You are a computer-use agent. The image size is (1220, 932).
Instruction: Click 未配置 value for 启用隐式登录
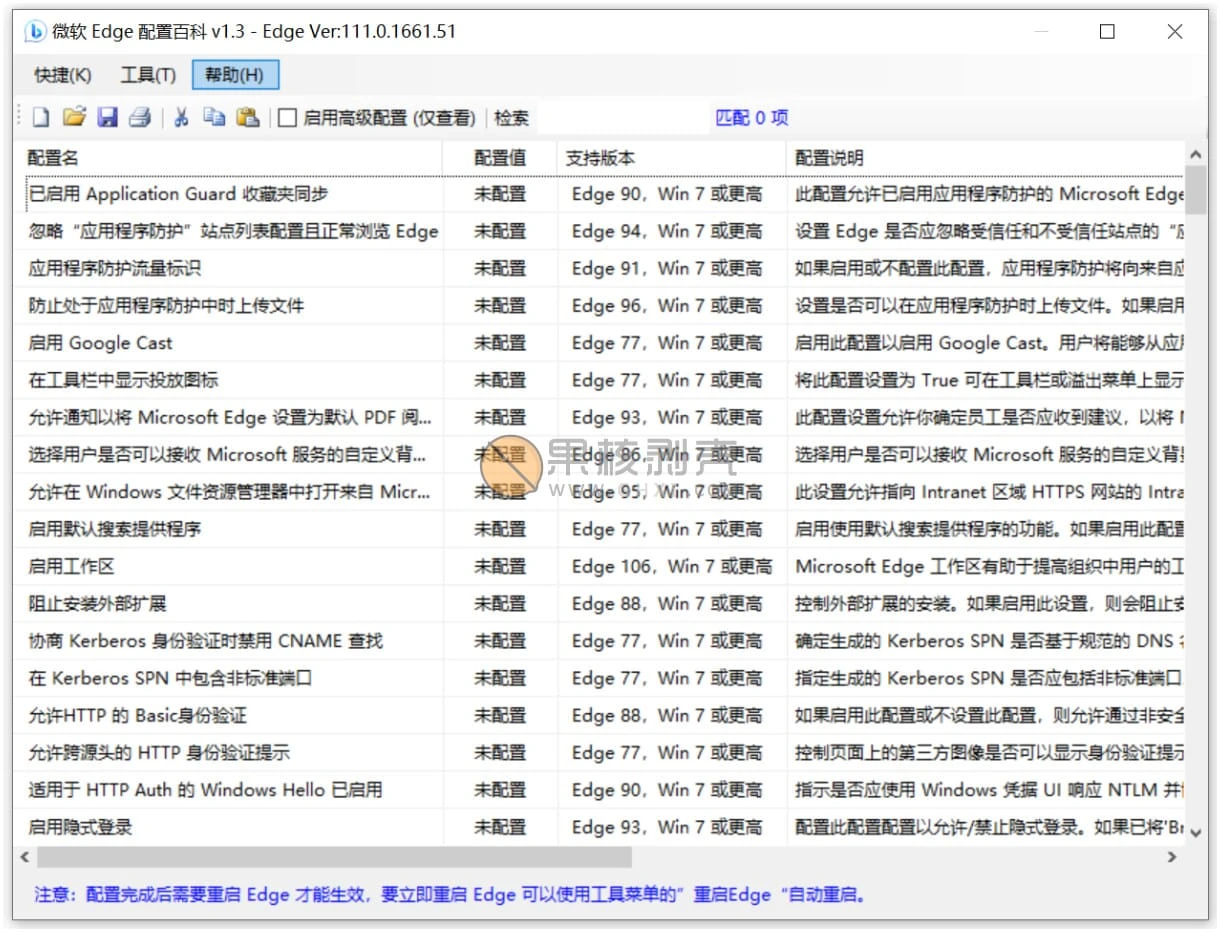tap(500, 827)
